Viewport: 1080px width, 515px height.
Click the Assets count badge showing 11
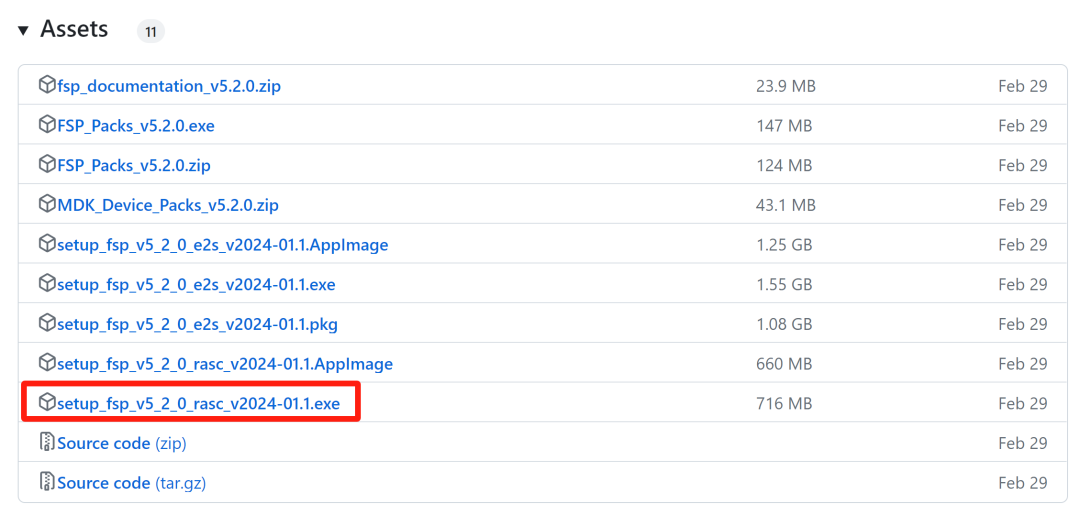pos(151,32)
